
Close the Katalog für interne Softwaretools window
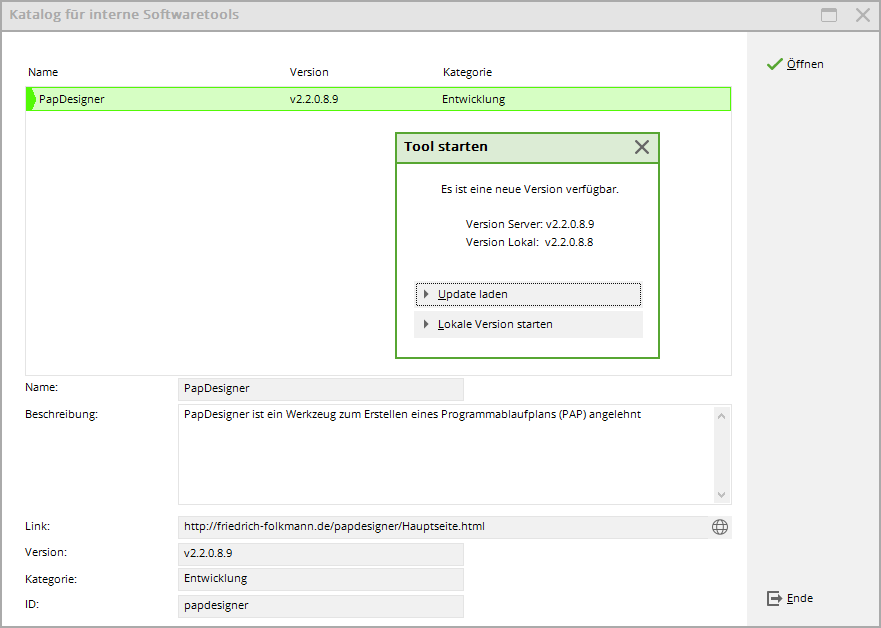click(862, 15)
